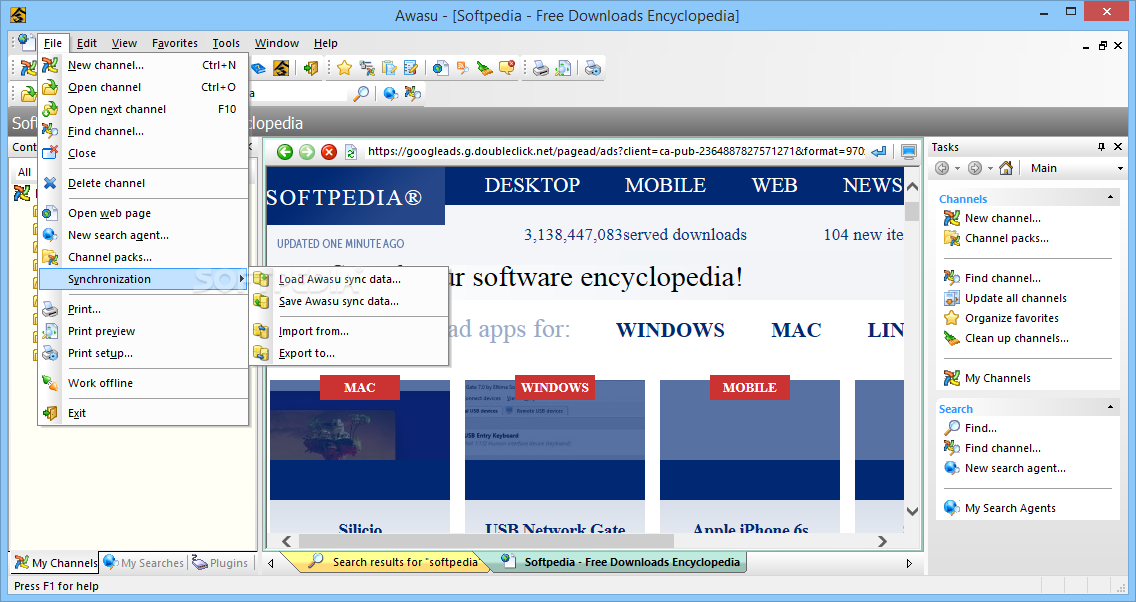Click Organize favorites in Tasks pane
Screen dimensions: 1136x602
1011,318
